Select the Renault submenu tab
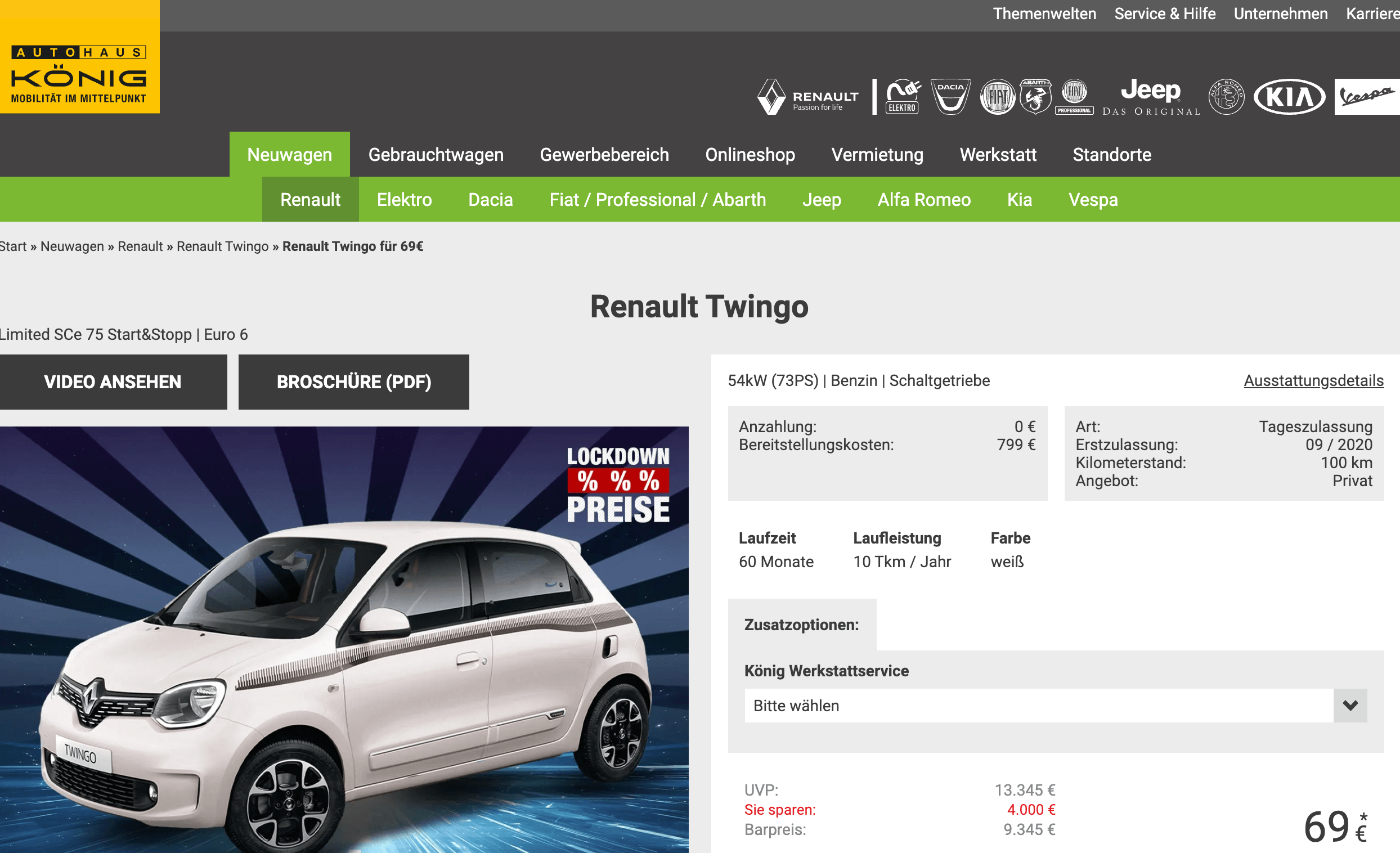The height and width of the screenshot is (853, 1400). click(x=310, y=200)
